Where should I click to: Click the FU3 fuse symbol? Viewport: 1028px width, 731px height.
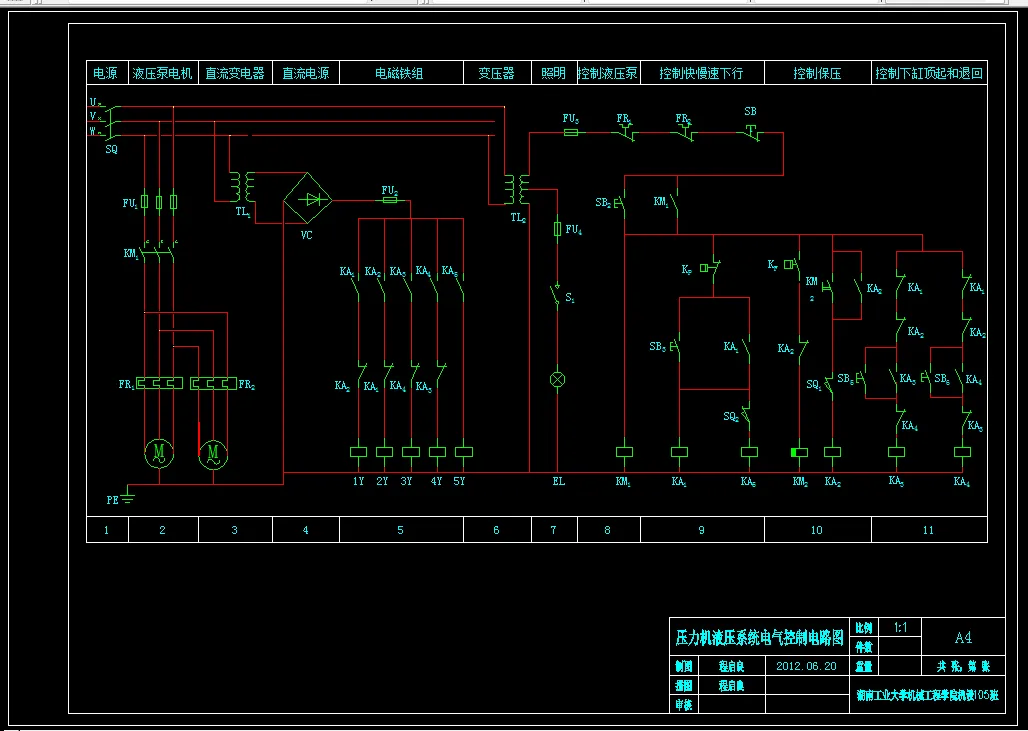pyautogui.click(x=571, y=132)
